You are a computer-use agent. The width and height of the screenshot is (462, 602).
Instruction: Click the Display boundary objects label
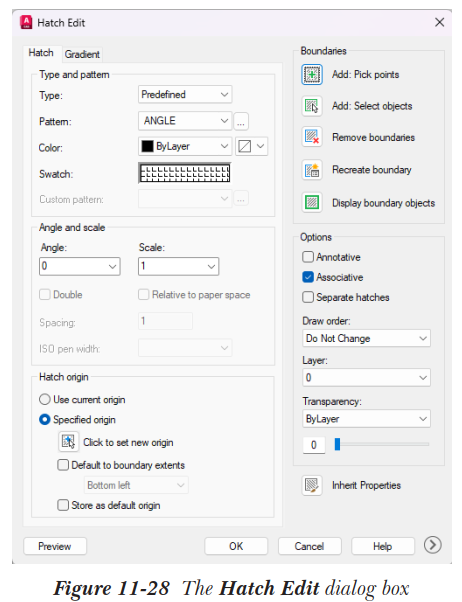383,203
